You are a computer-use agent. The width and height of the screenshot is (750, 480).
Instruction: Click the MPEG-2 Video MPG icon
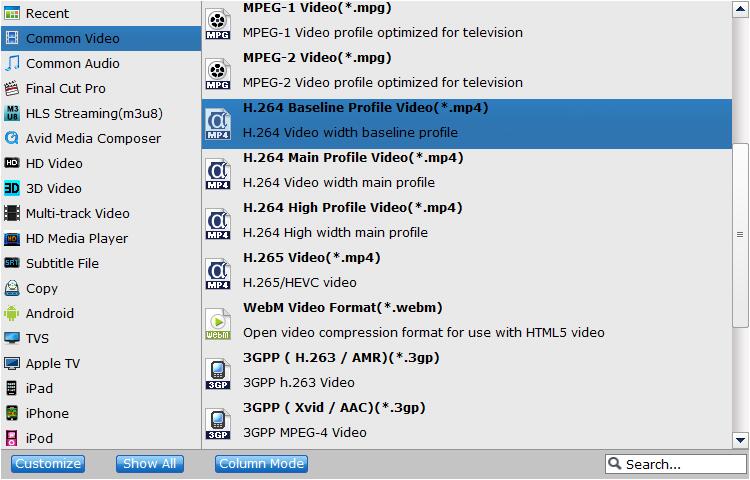(x=218, y=75)
